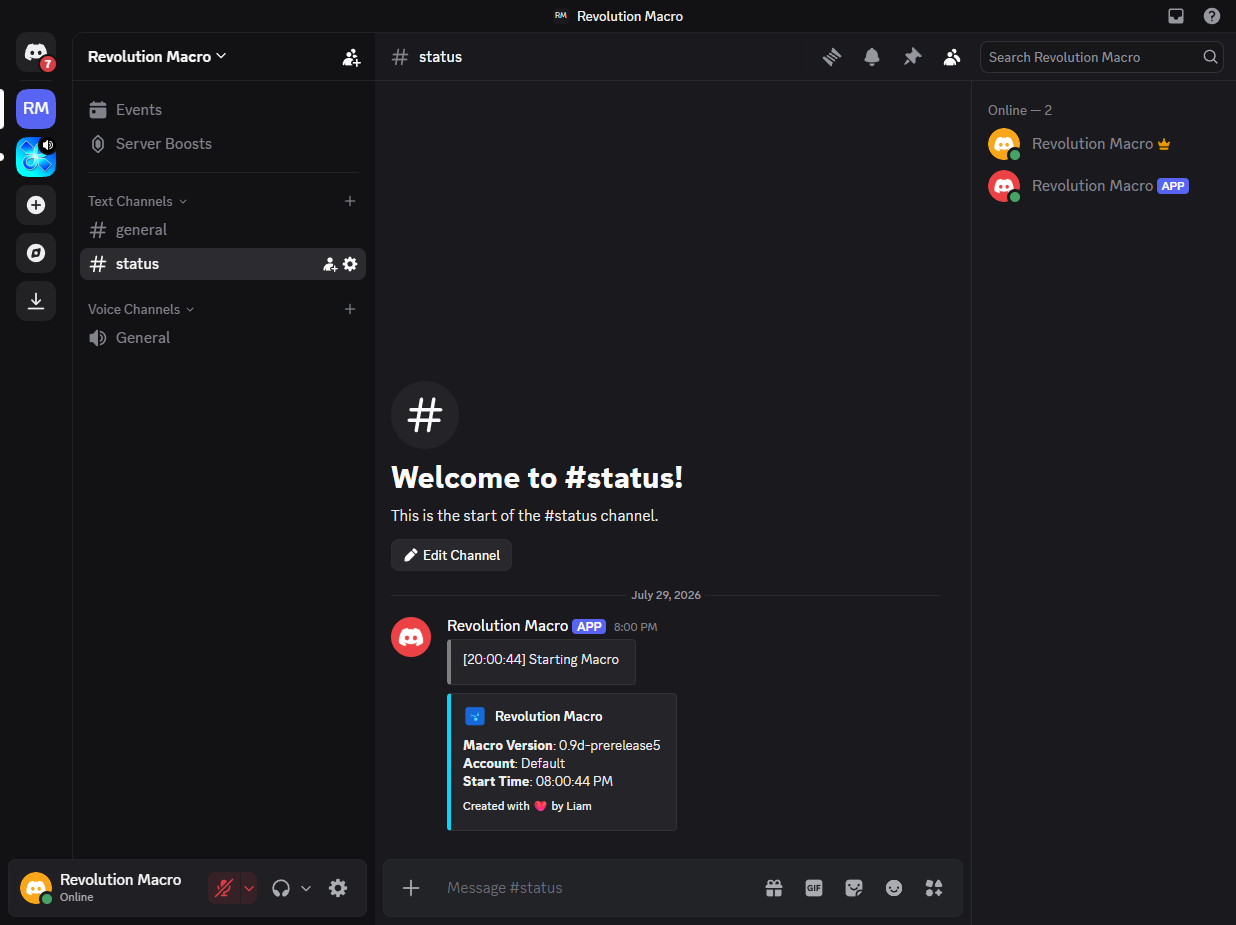Click the '[20:00:44] Starting Macro' text

541,660
